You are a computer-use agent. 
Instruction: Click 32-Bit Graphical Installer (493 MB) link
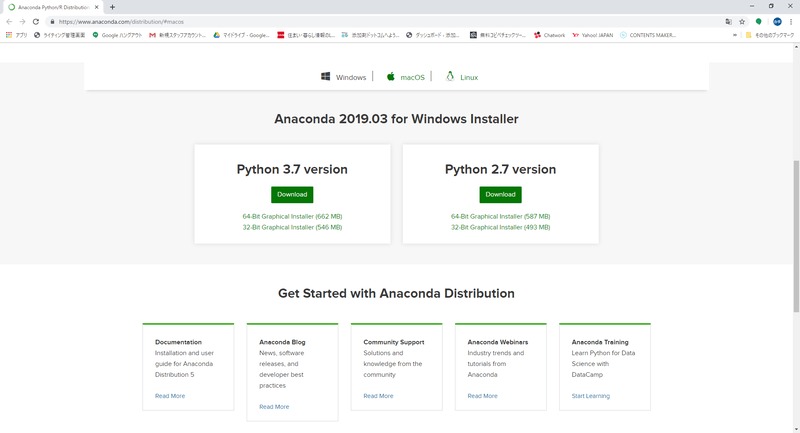coord(501,227)
